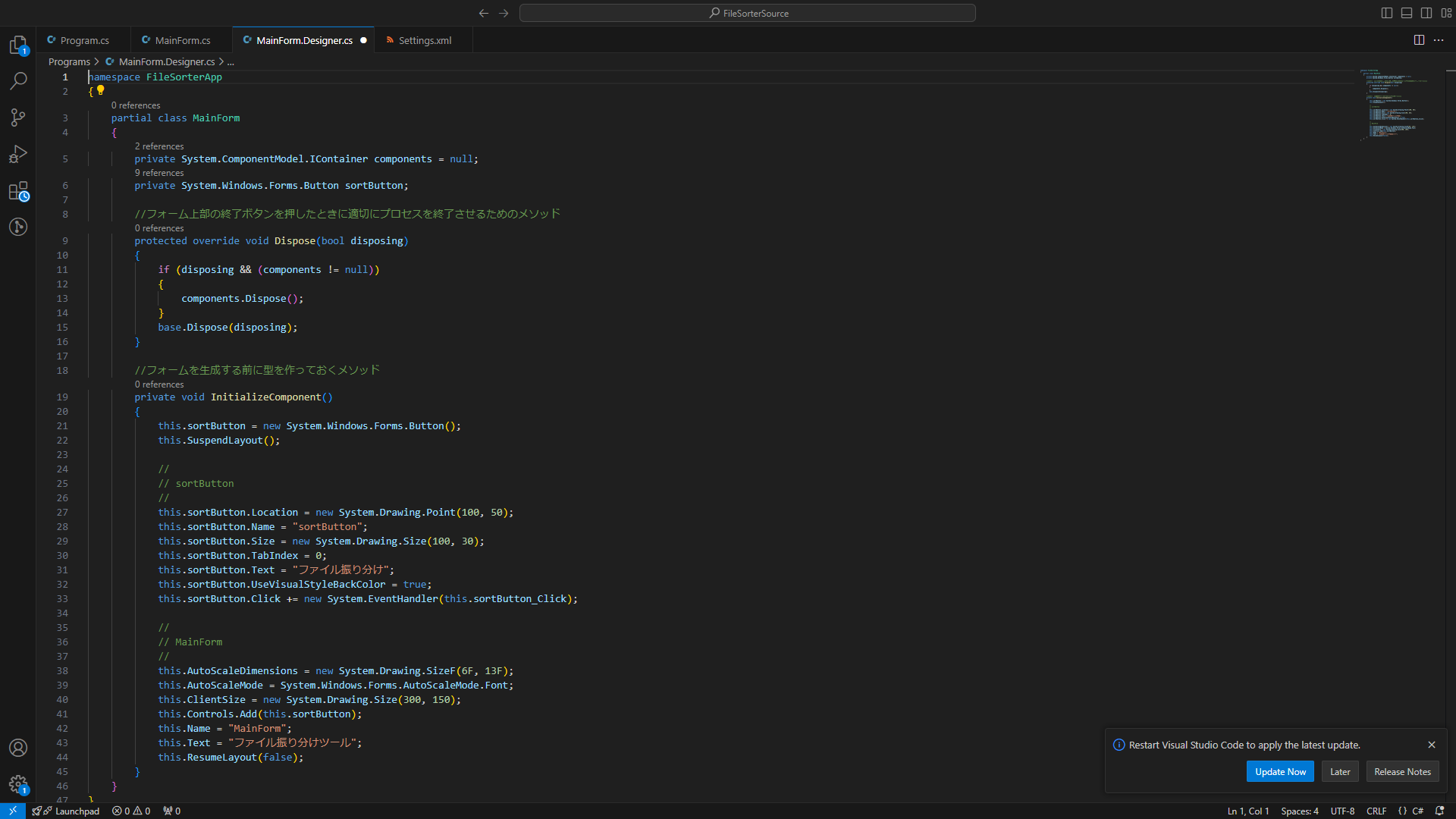Toggle the secondary side bar layout button

(1426, 13)
